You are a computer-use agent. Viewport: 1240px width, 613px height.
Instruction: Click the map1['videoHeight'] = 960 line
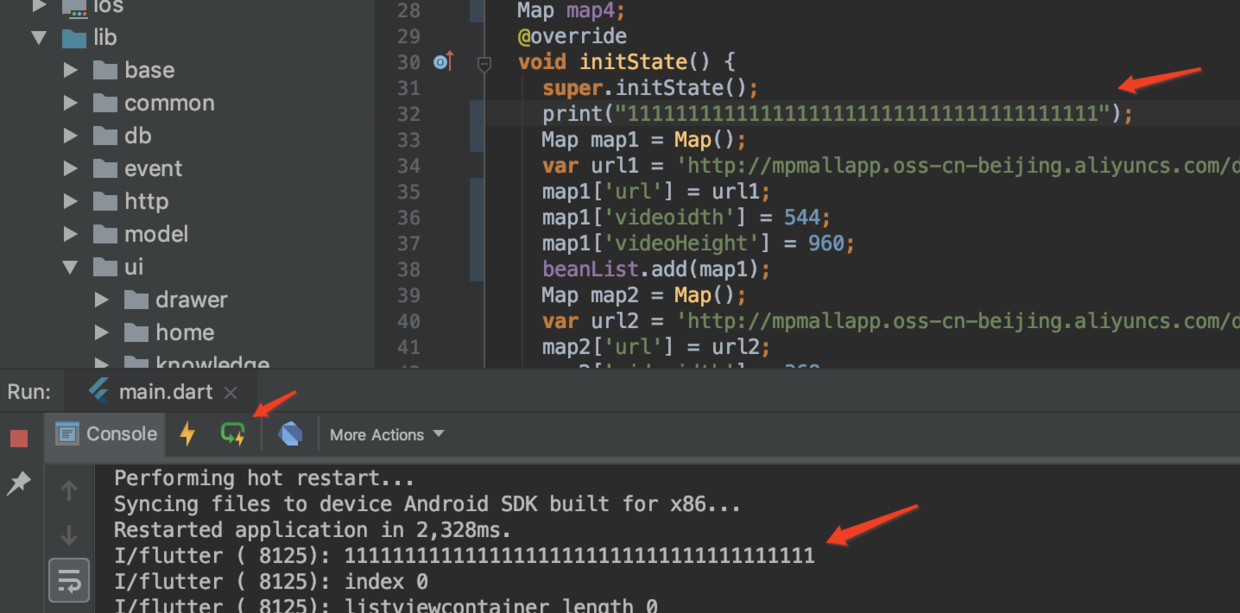click(x=698, y=243)
